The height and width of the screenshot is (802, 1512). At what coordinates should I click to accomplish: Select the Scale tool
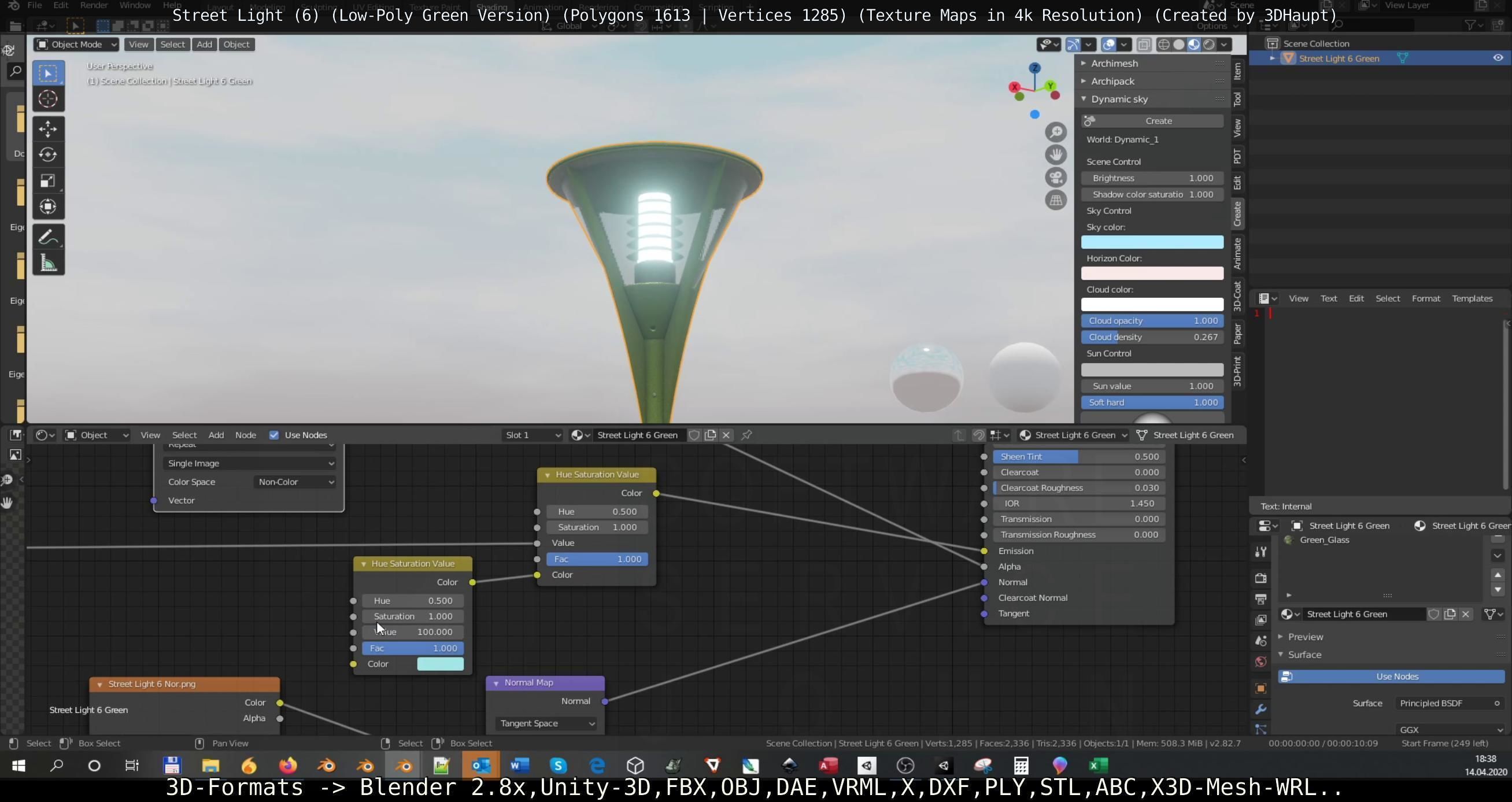click(x=48, y=181)
